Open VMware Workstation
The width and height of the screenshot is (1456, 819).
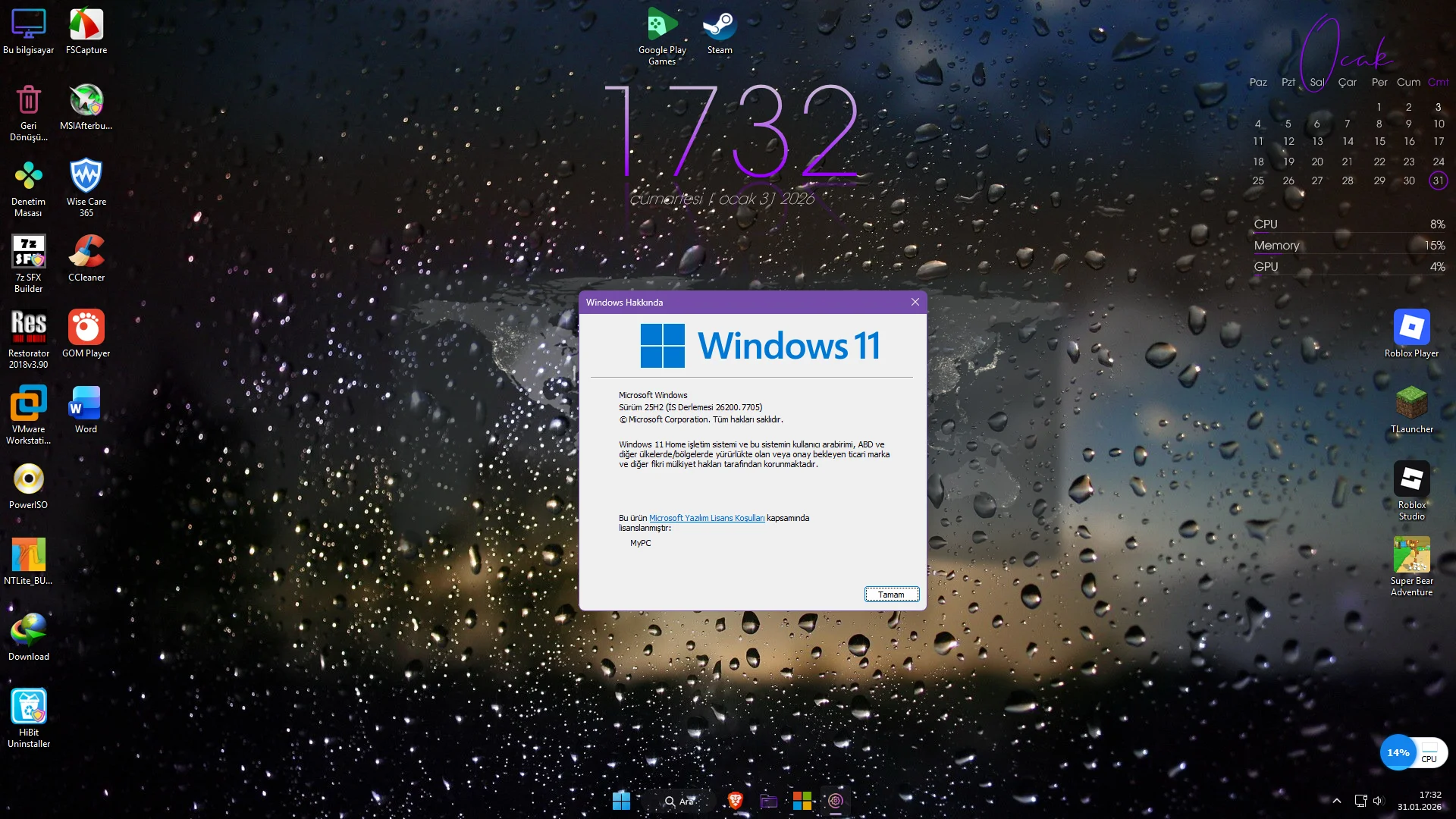28,403
